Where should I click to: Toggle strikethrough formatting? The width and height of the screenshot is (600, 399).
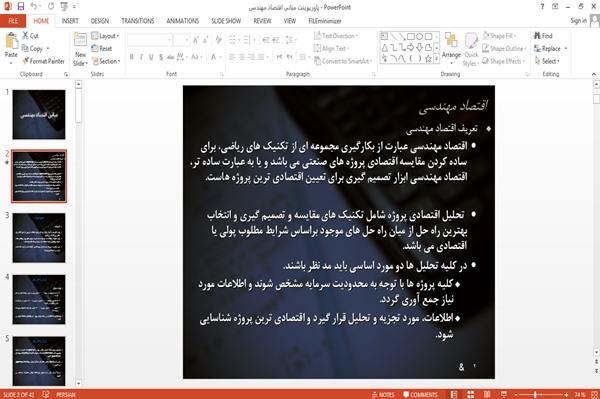(170, 57)
